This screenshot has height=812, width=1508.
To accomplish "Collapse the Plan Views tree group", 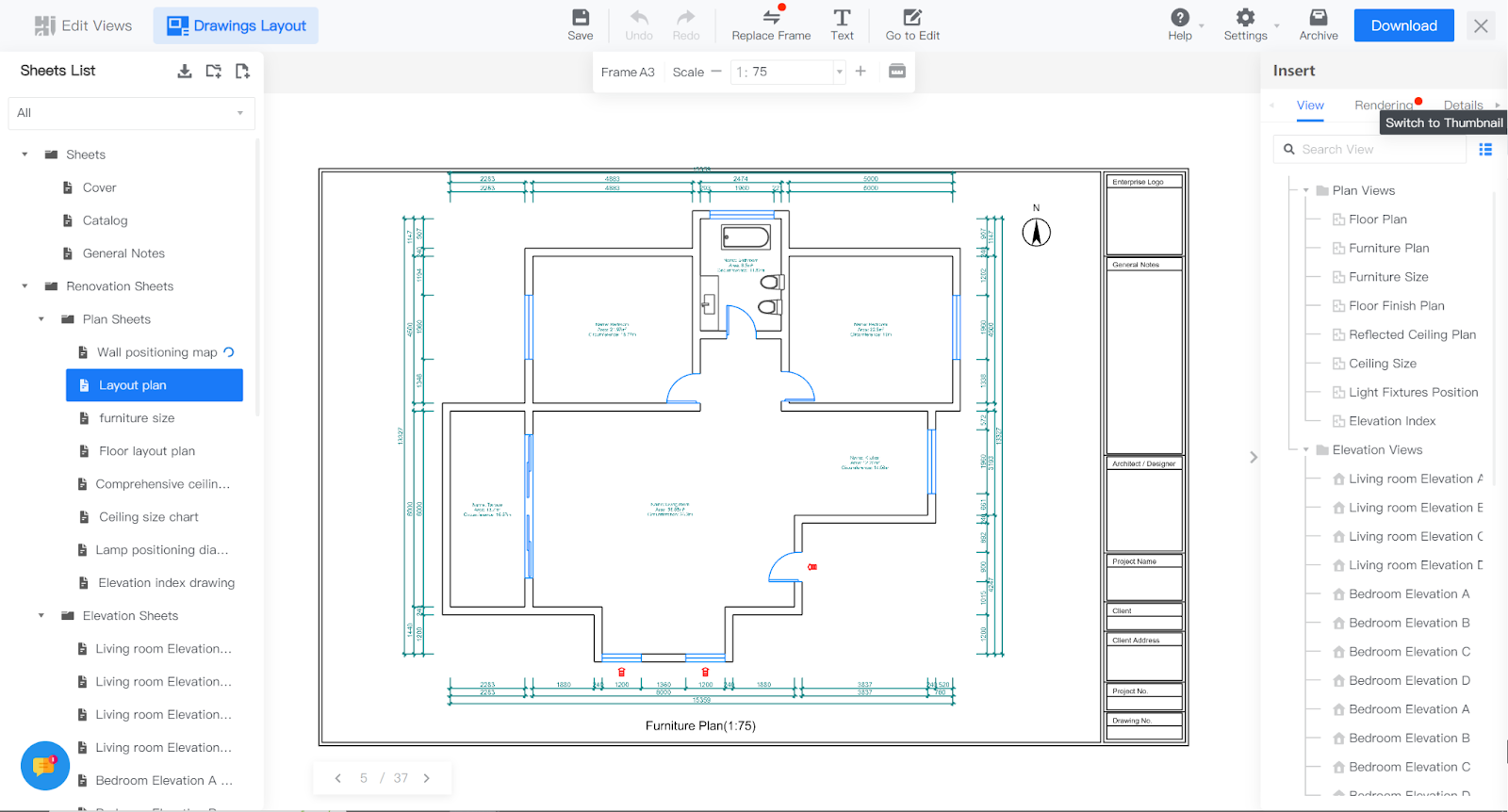I will pyautogui.click(x=1305, y=190).
